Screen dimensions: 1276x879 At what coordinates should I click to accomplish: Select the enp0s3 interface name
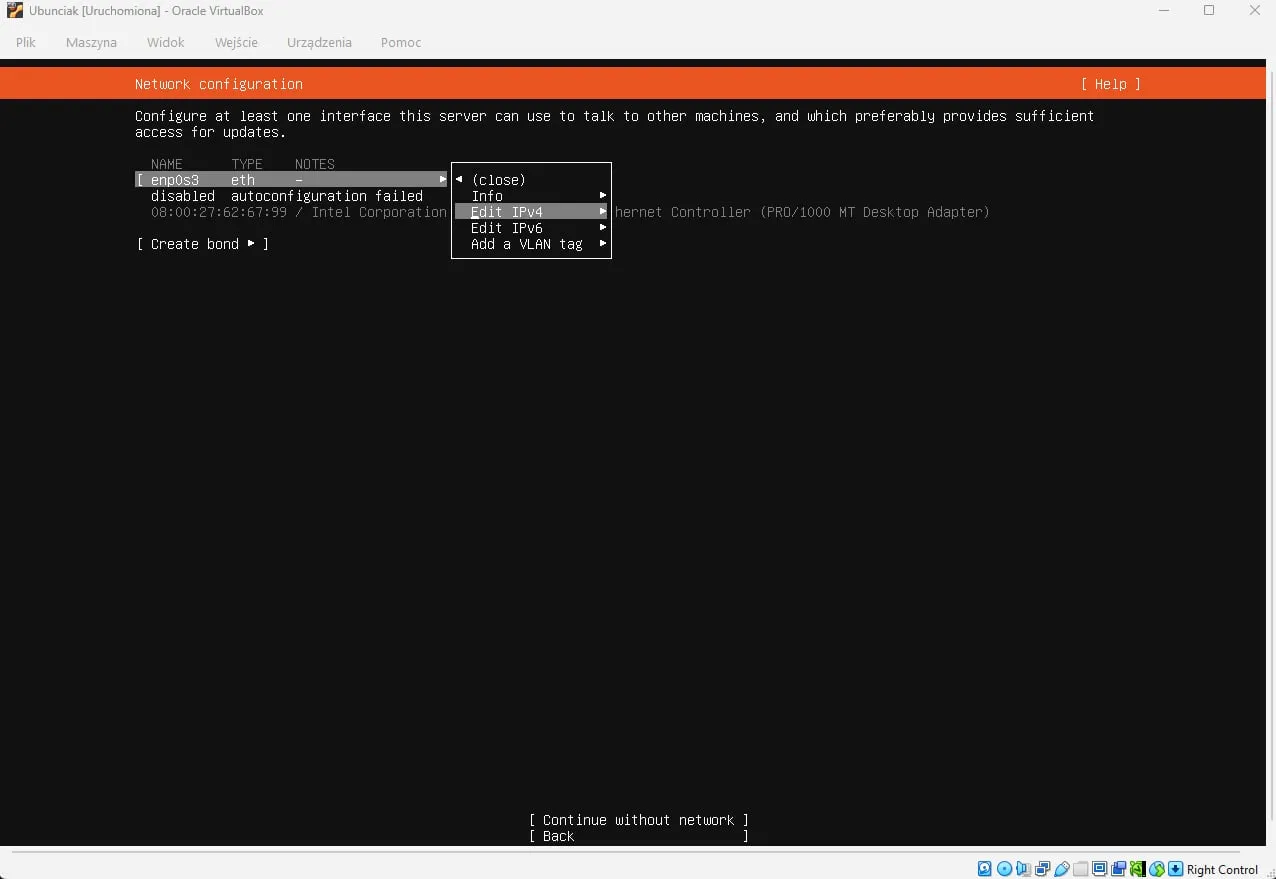175,180
